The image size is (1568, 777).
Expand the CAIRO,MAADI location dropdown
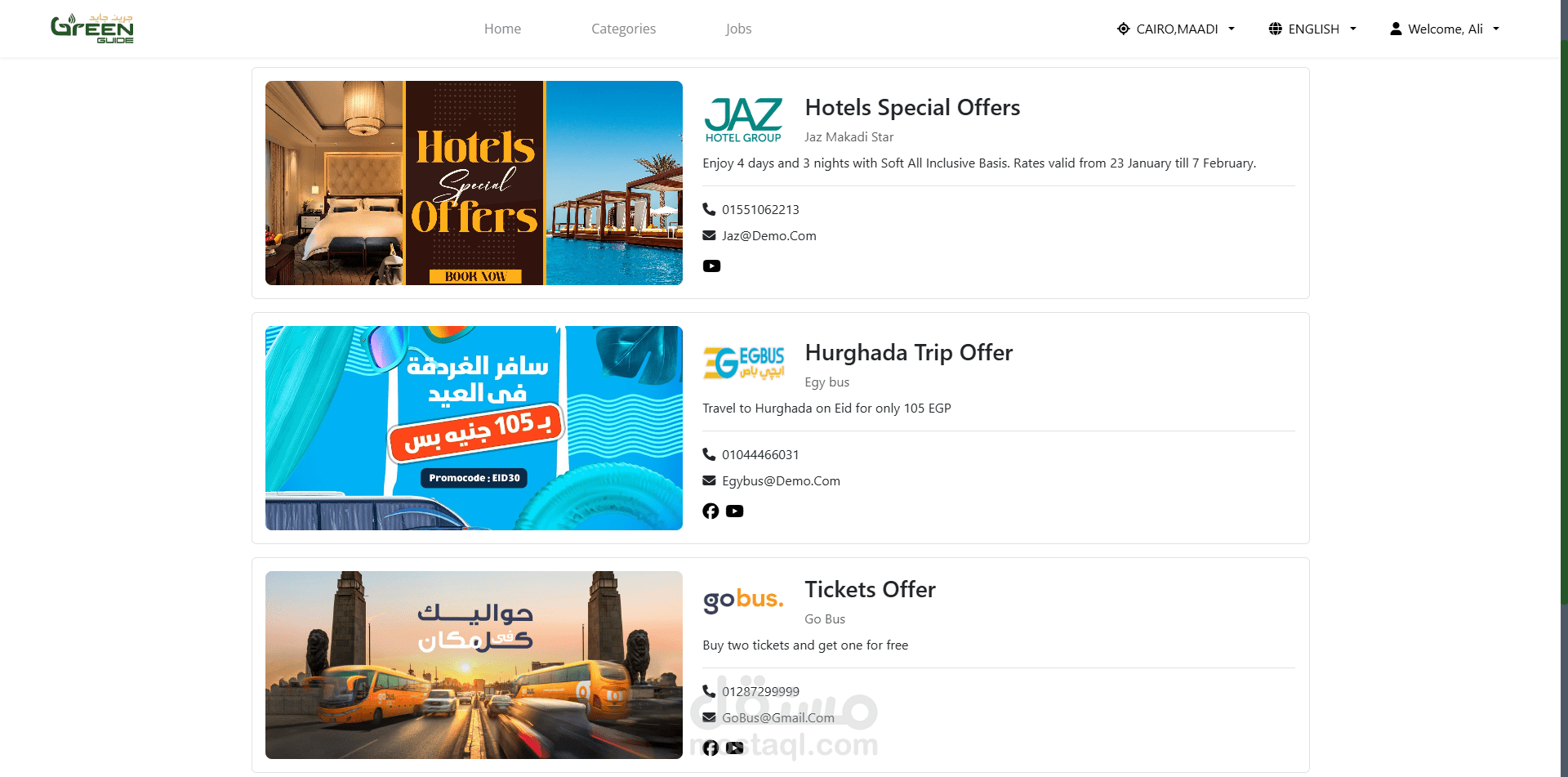coord(1176,29)
